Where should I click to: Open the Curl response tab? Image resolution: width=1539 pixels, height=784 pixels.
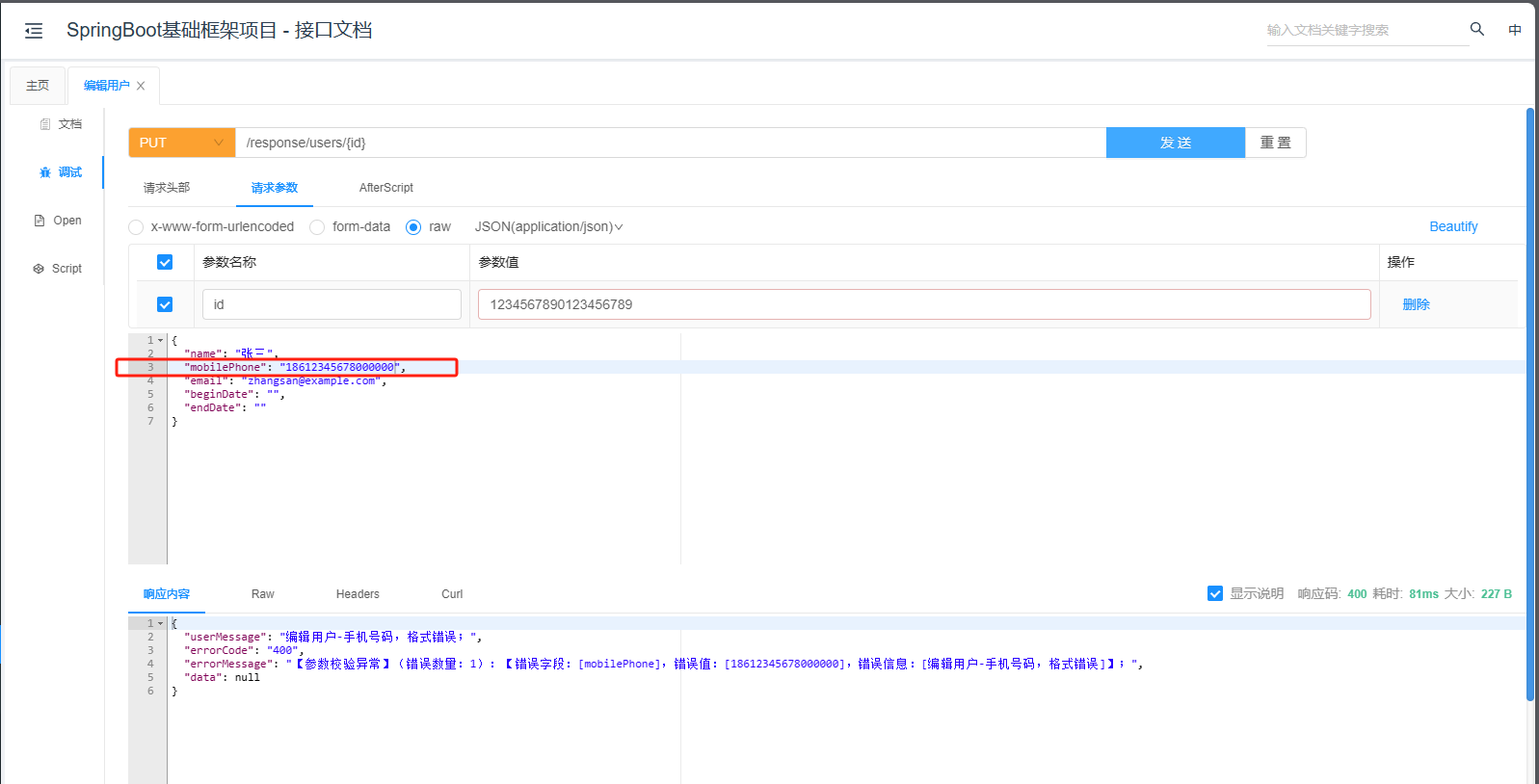point(452,594)
